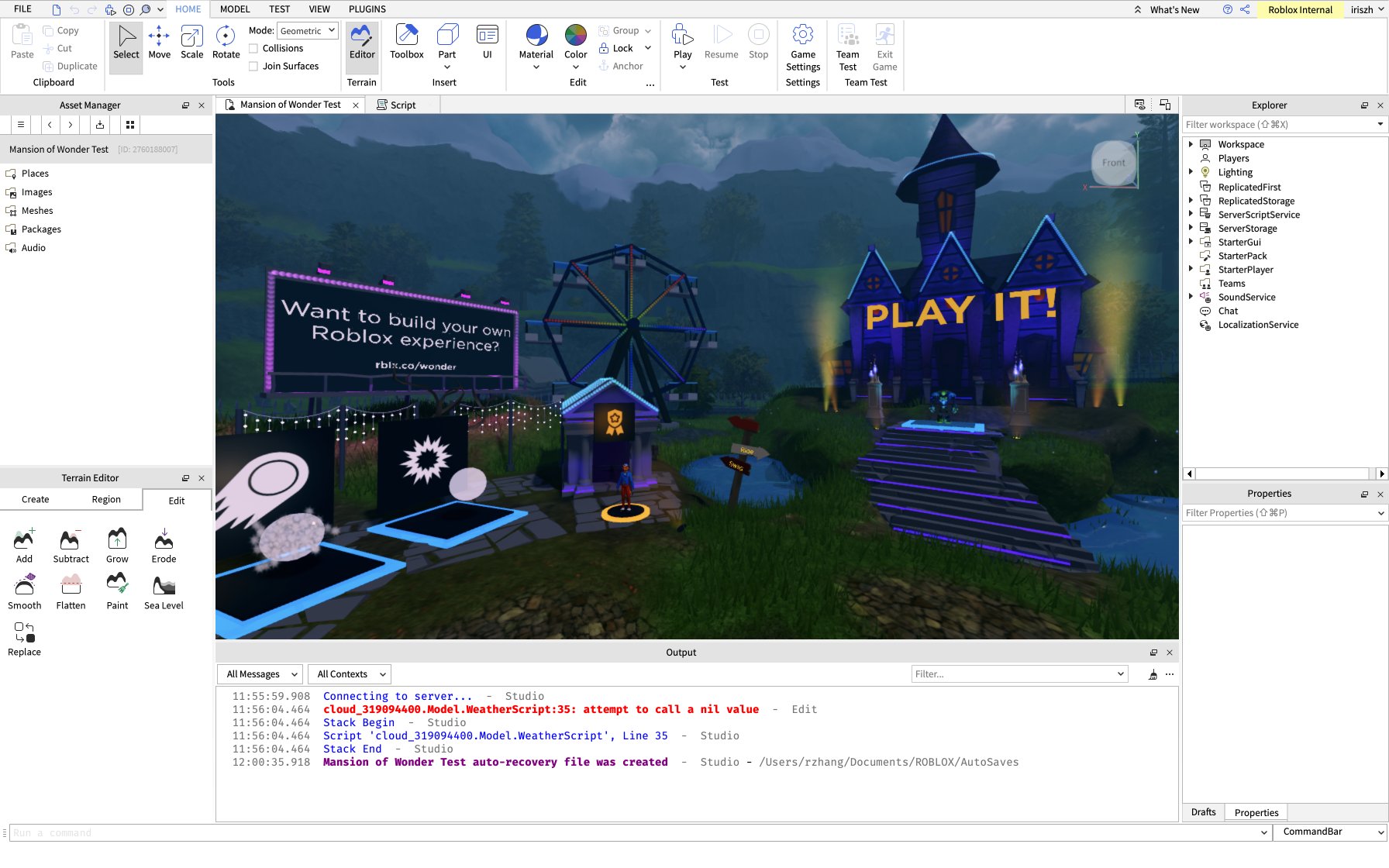Image resolution: width=1389 pixels, height=868 pixels.
Task: Select Teams in the Explorer
Action: pyautogui.click(x=1232, y=284)
